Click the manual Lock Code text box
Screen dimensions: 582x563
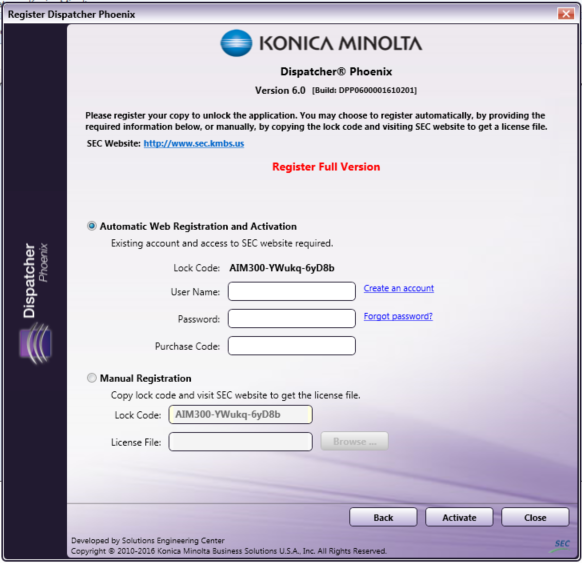(241, 415)
